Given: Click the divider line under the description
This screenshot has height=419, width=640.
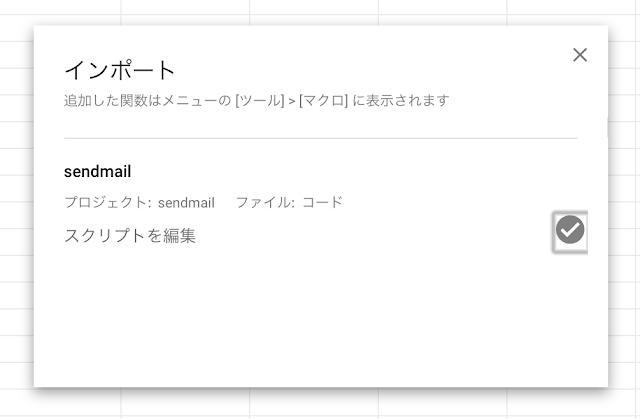Looking at the screenshot, I should [x=321, y=138].
